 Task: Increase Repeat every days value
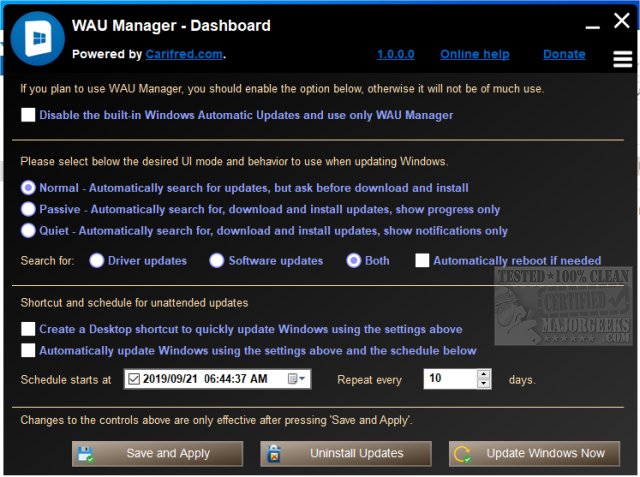484,375
